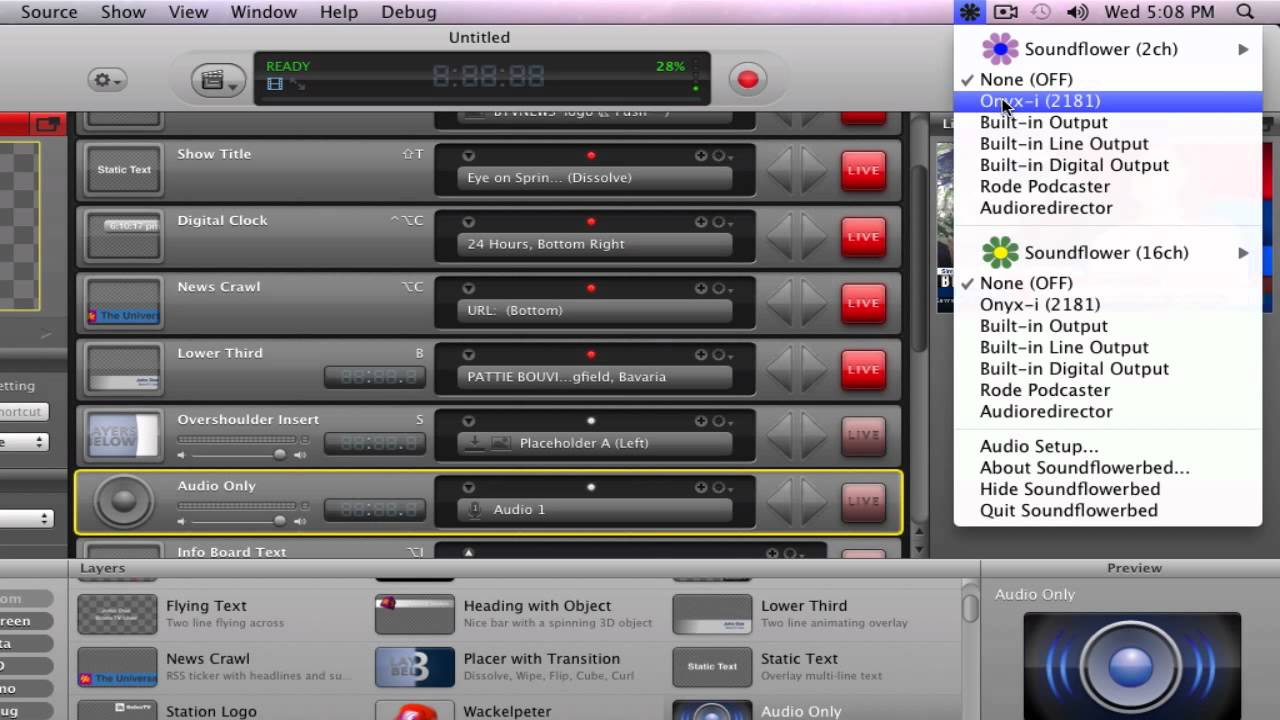
Task: Choose About Soundflowerbed...
Action: pyautogui.click(x=1108, y=468)
